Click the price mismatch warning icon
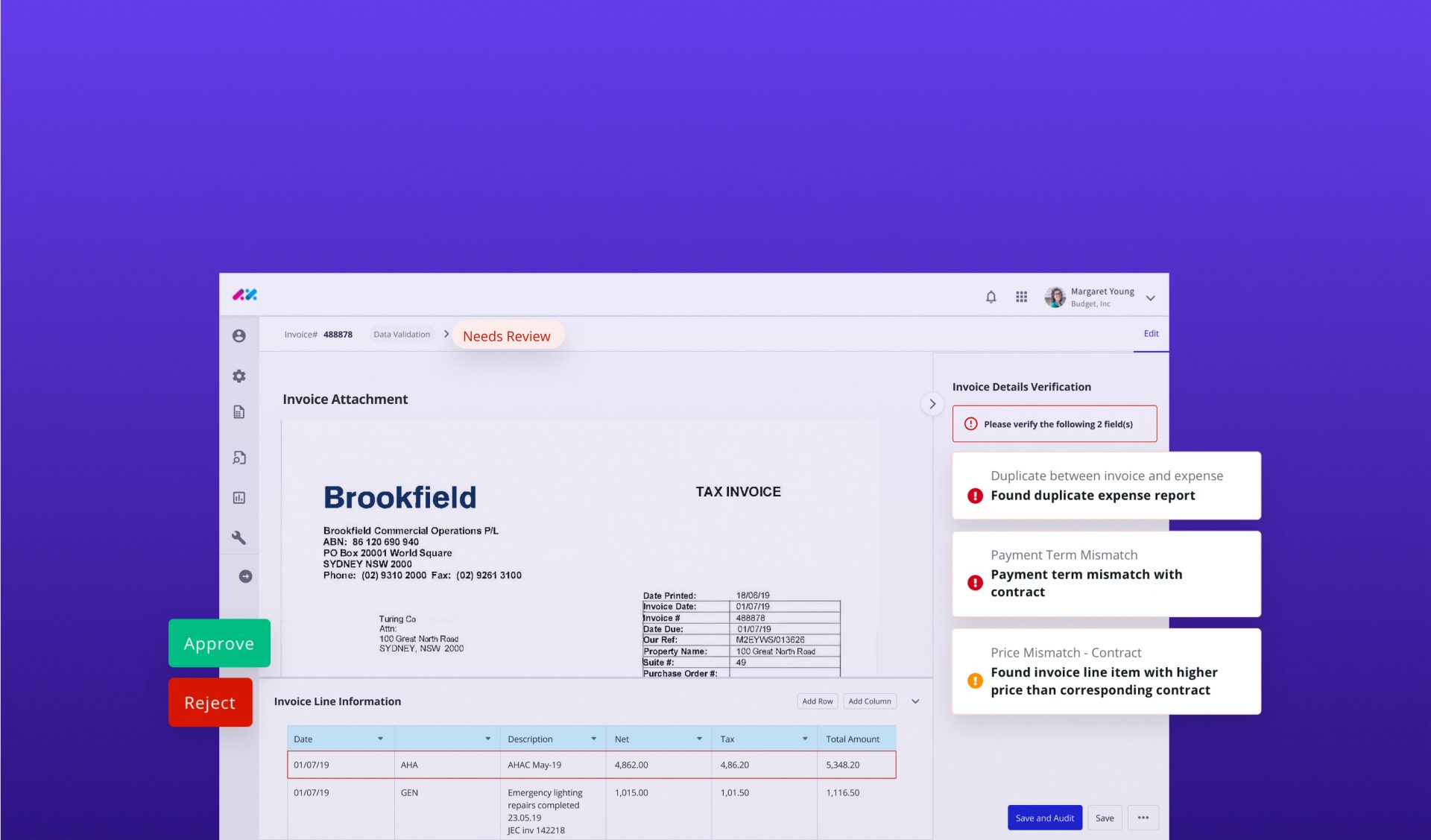Screen dimensions: 1431x840 [x=975, y=680]
